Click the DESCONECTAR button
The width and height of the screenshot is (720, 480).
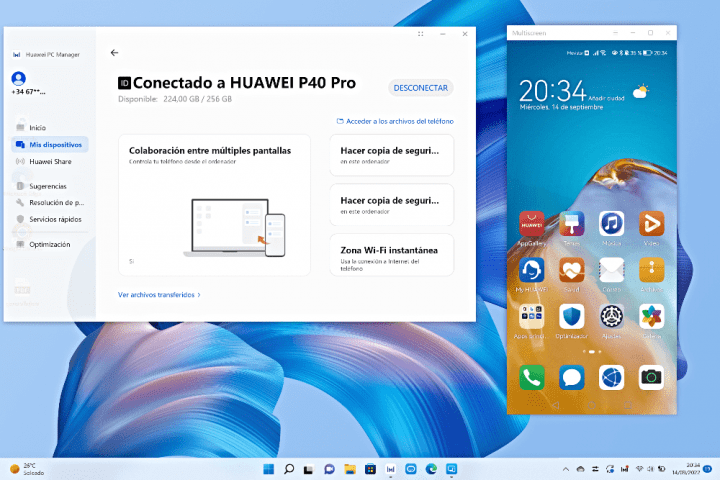421,88
